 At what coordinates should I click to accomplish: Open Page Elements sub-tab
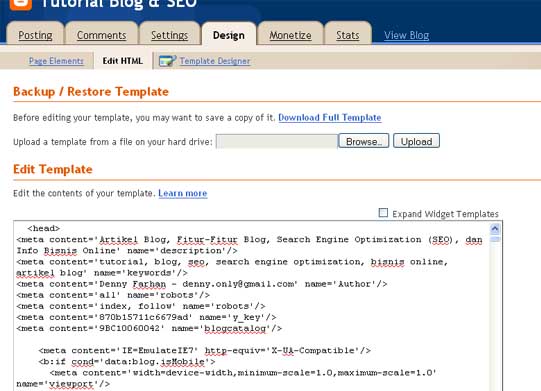pos(56,61)
